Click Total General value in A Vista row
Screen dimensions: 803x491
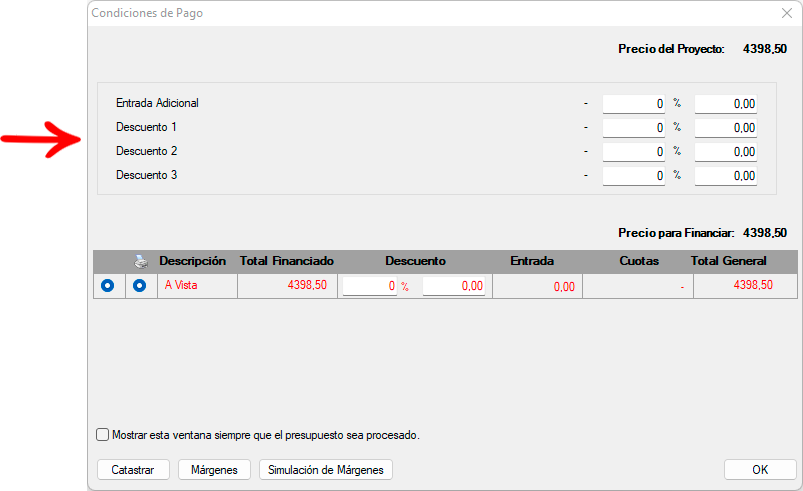pos(753,285)
